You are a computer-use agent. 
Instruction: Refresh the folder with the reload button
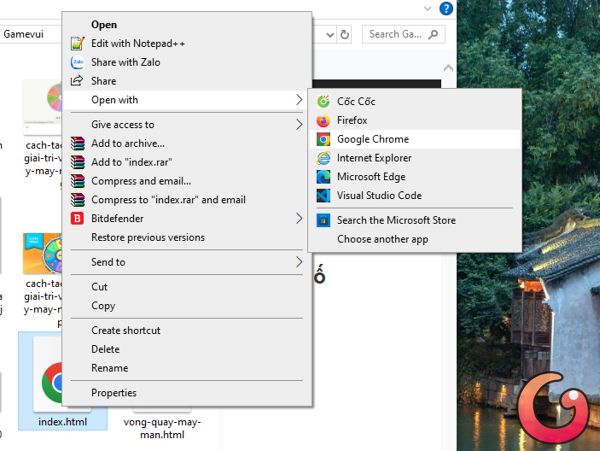[x=345, y=34]
